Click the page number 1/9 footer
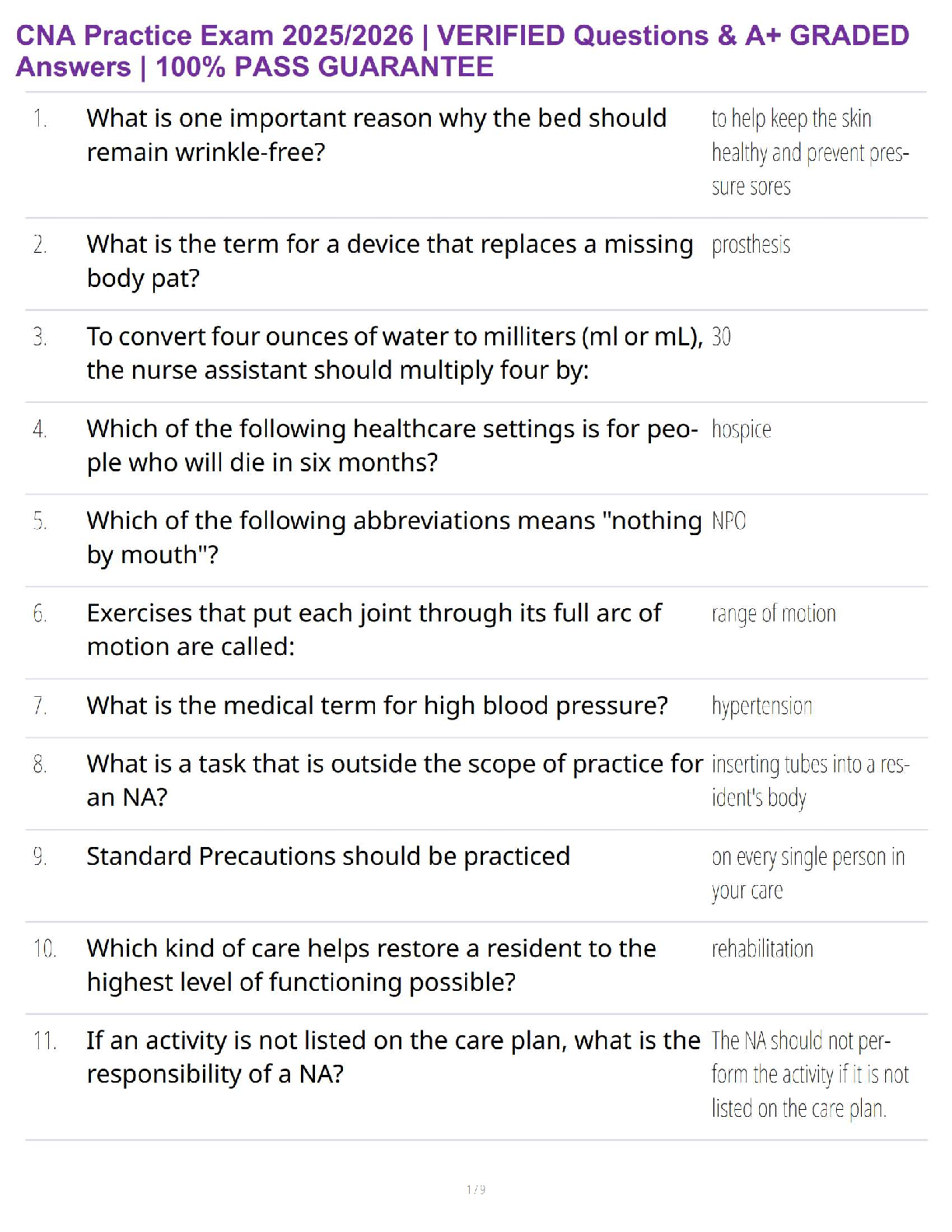Image resolution: width=952 pixels, height=1232 pixels. coord(476,1189)
